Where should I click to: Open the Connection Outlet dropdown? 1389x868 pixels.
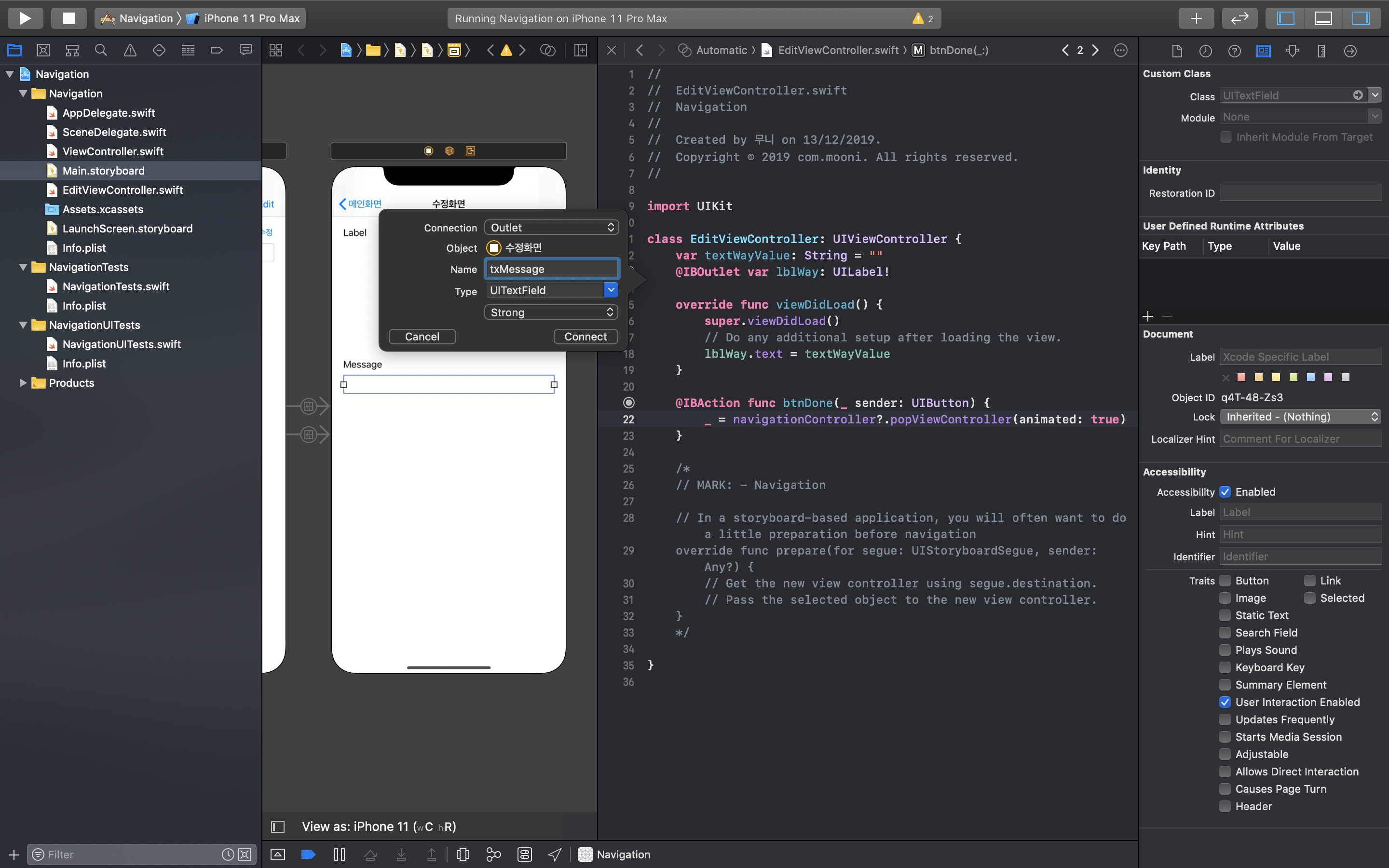click(551, 227)
